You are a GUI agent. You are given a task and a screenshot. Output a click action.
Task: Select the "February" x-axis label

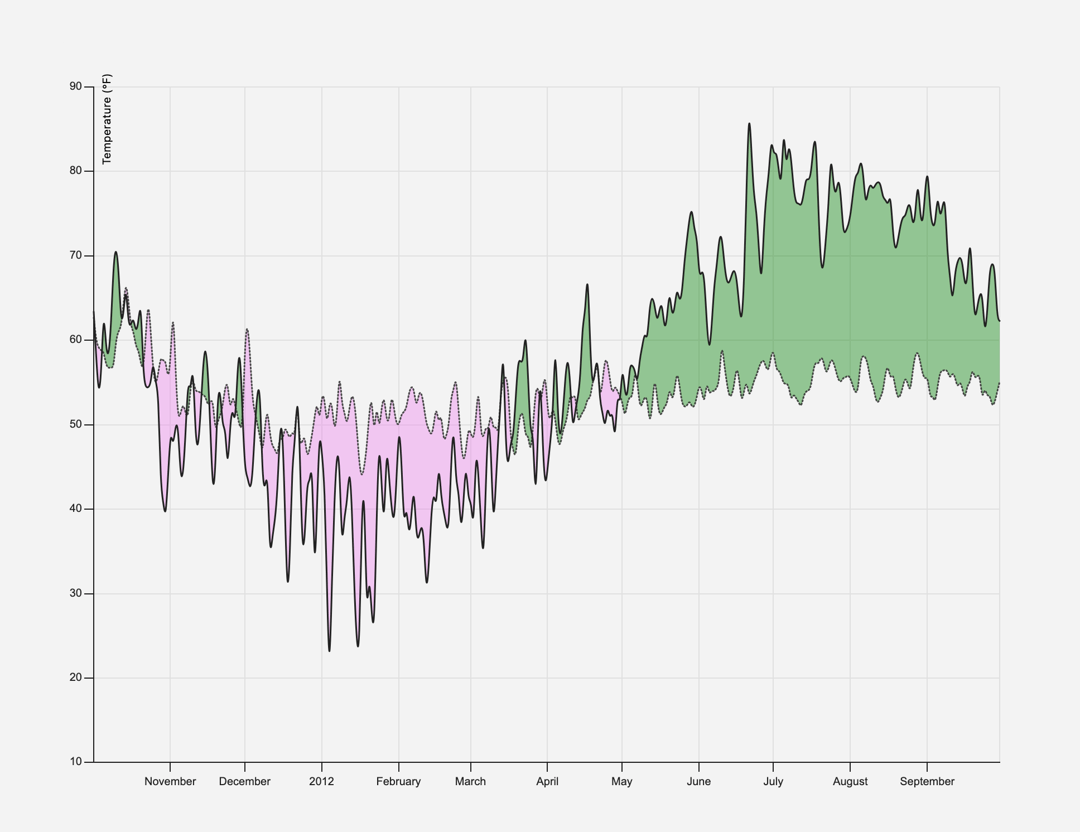pos(398,782)
